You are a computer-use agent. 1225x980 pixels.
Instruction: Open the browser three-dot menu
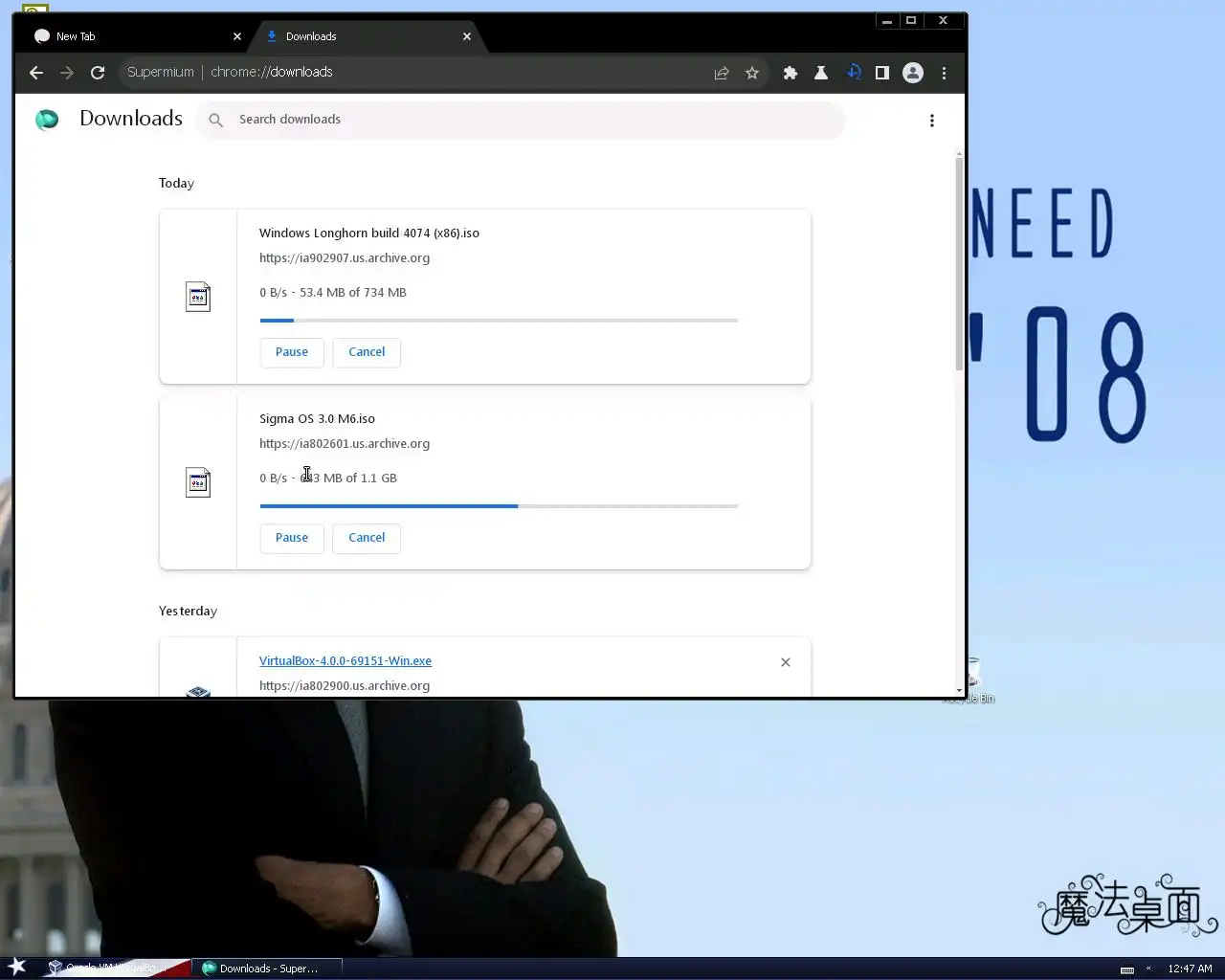944,73
